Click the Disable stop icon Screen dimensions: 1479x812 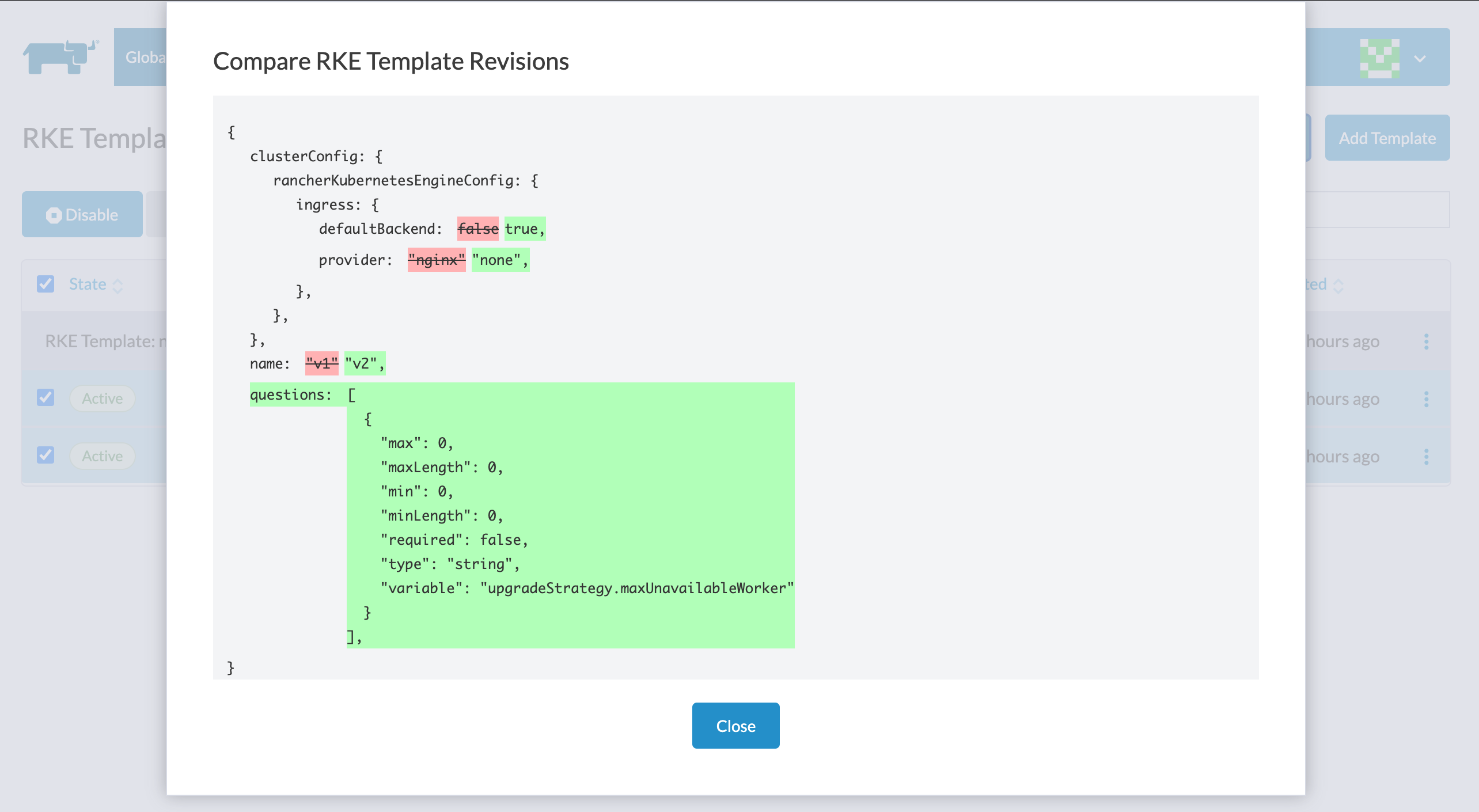tap(54, 215)
